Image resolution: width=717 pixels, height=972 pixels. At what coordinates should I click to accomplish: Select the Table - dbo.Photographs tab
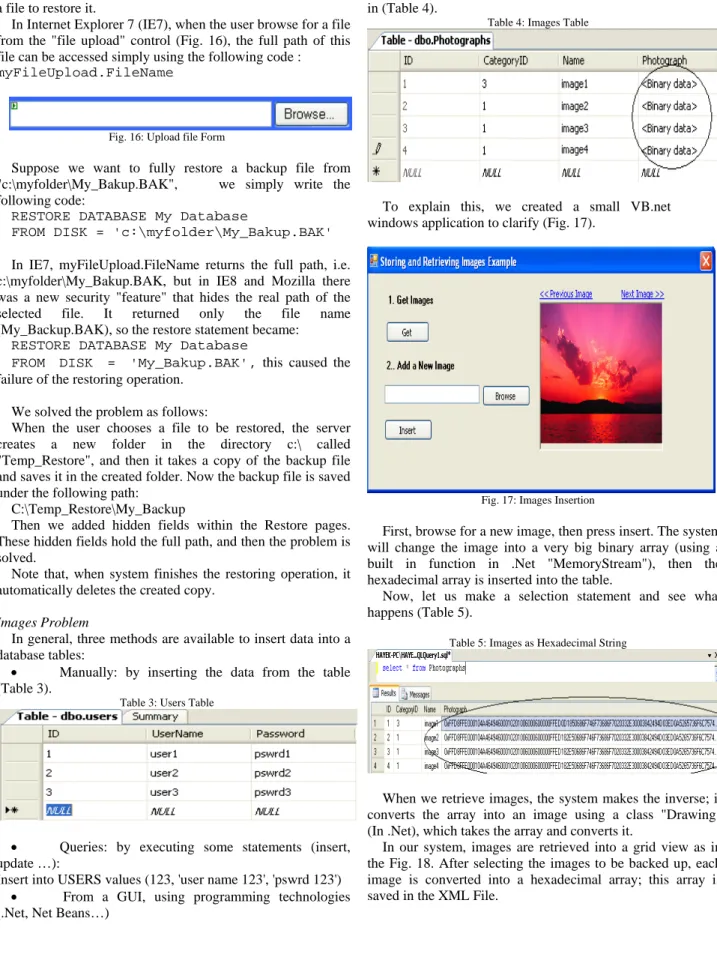[x=435, y=40]
